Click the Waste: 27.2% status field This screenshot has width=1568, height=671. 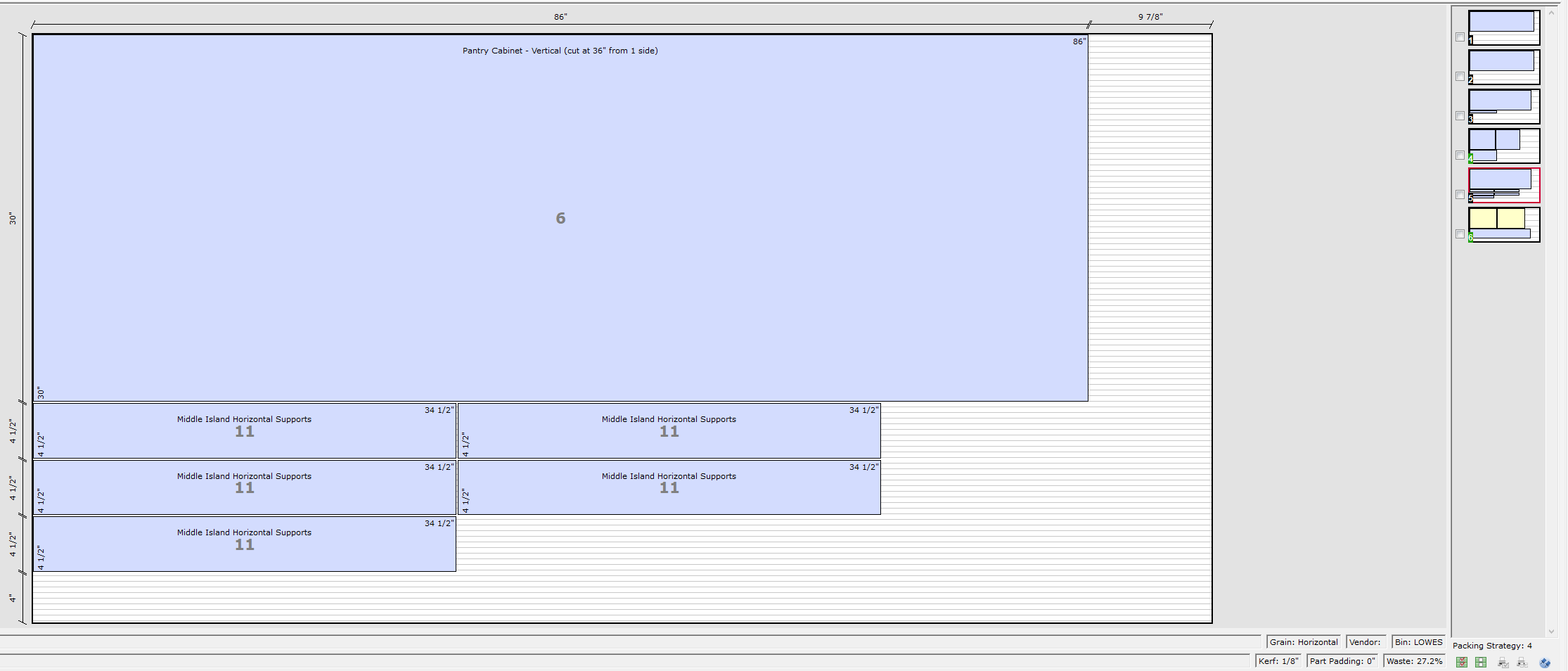[x=1413, y=660]
